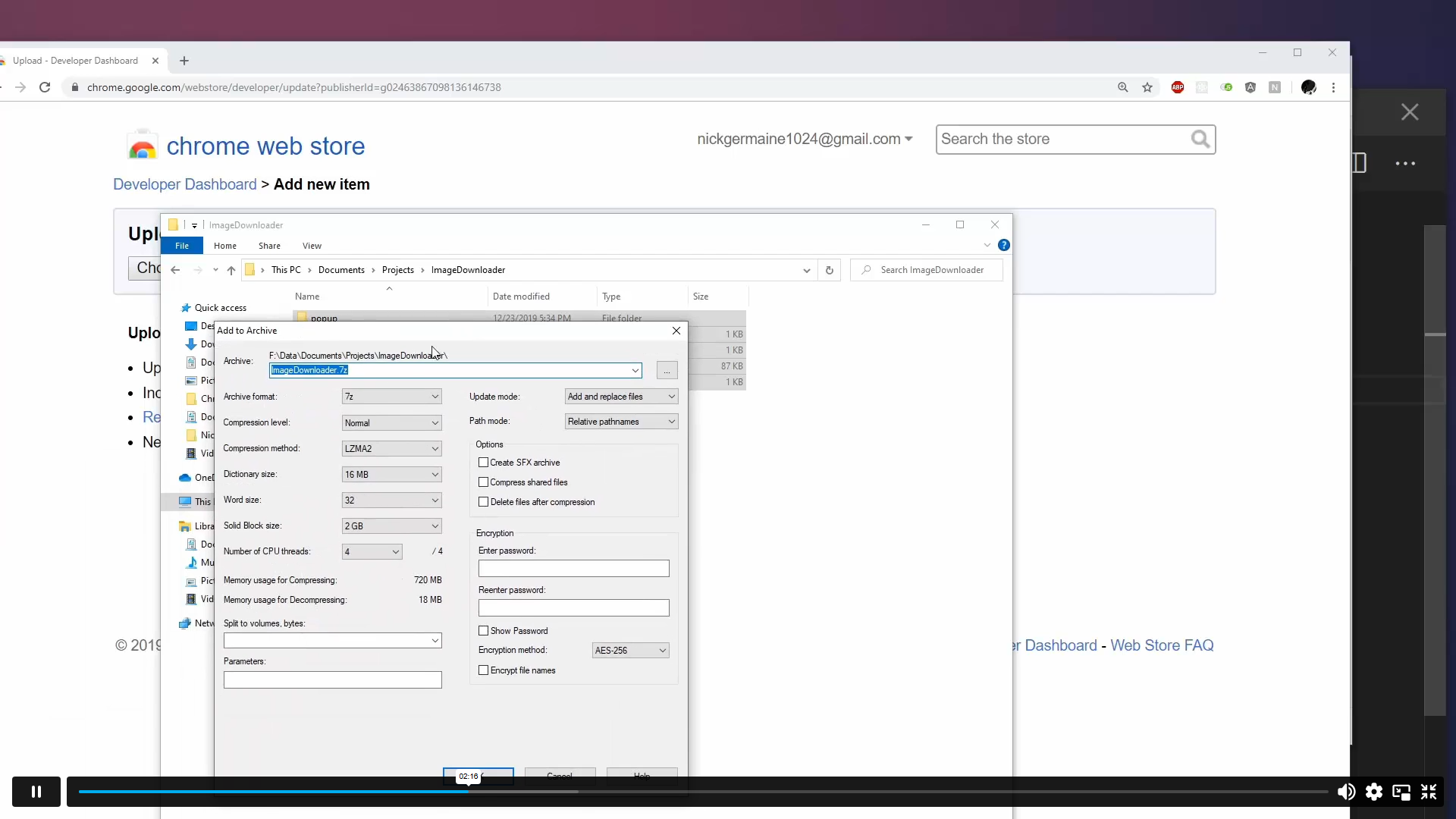Open the Web Store FAQ link

tap(1162, 645)
